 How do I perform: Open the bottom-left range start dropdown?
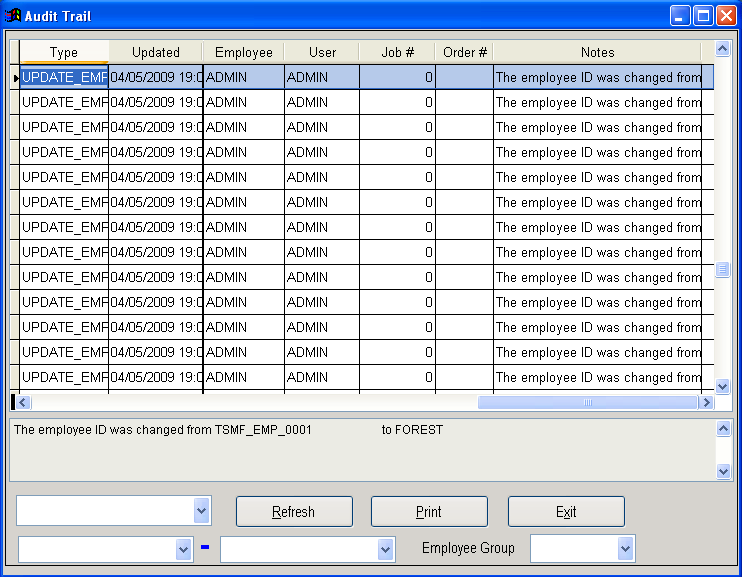[183, 549]
